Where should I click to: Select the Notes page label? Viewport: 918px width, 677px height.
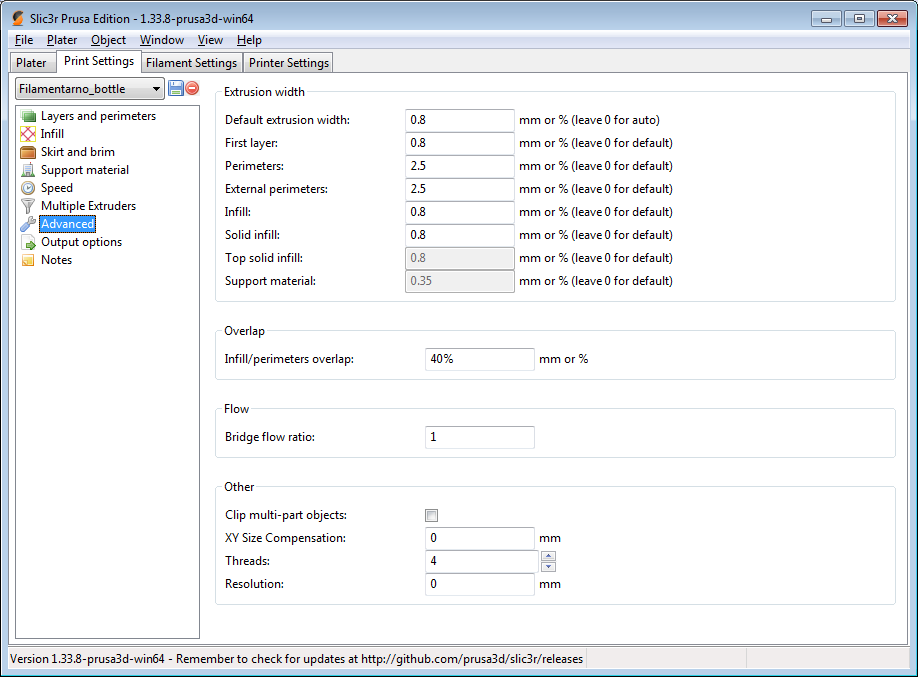point(56,260)
